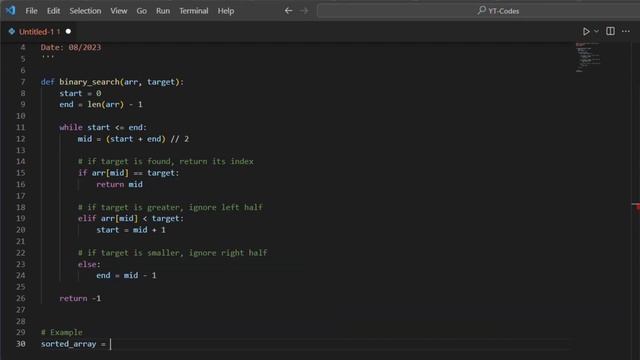This screenshot has width=640, height=360.
Task: Open the Run menu
Action: tap(163, 11)
